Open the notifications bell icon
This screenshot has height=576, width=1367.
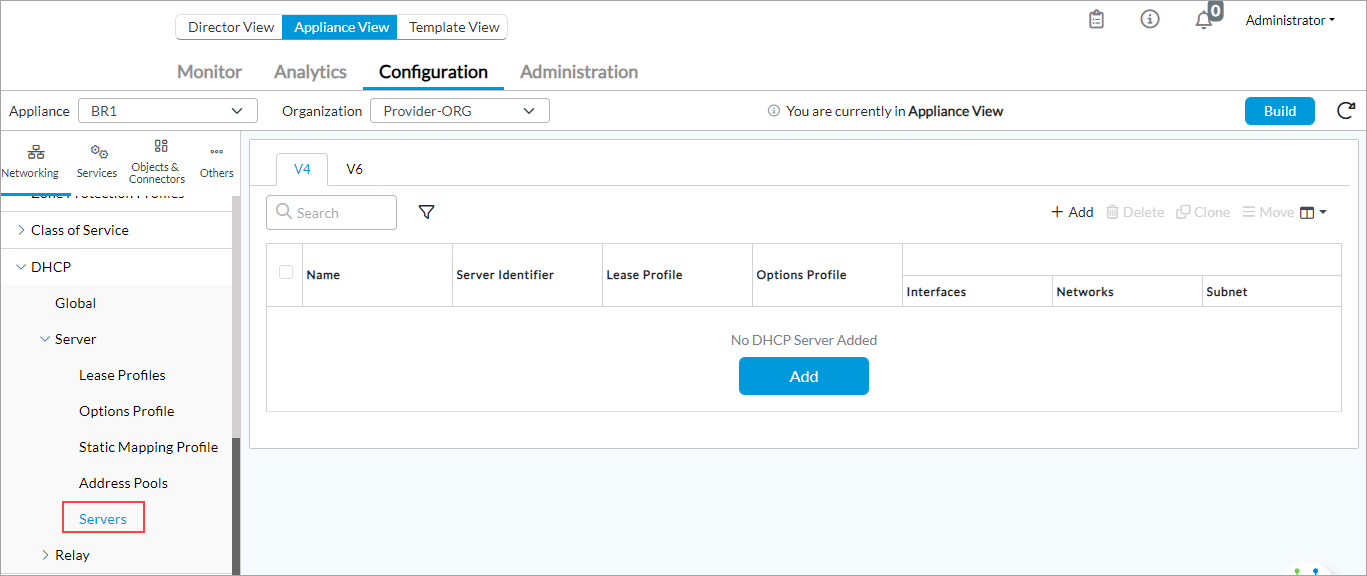[x=1204, y=20]
